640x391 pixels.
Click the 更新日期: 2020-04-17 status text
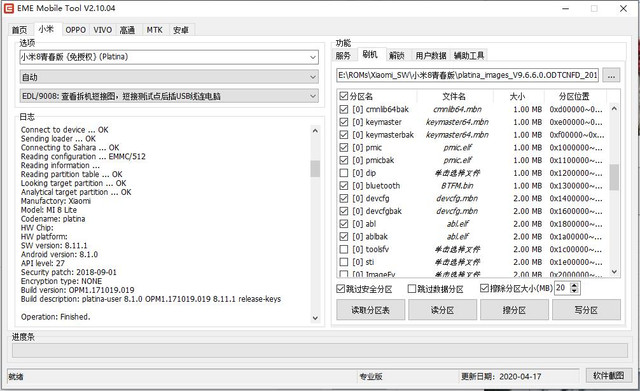[x=501, y=376]
